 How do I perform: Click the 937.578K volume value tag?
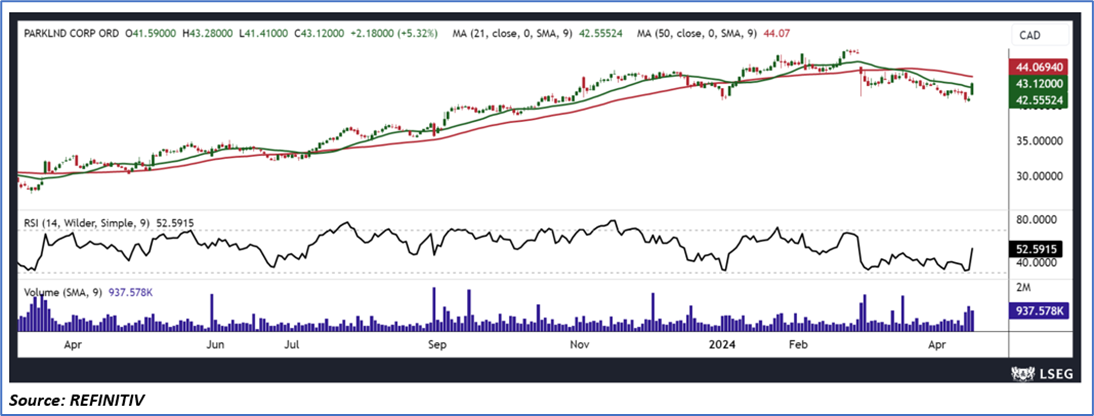[1040, 310]
